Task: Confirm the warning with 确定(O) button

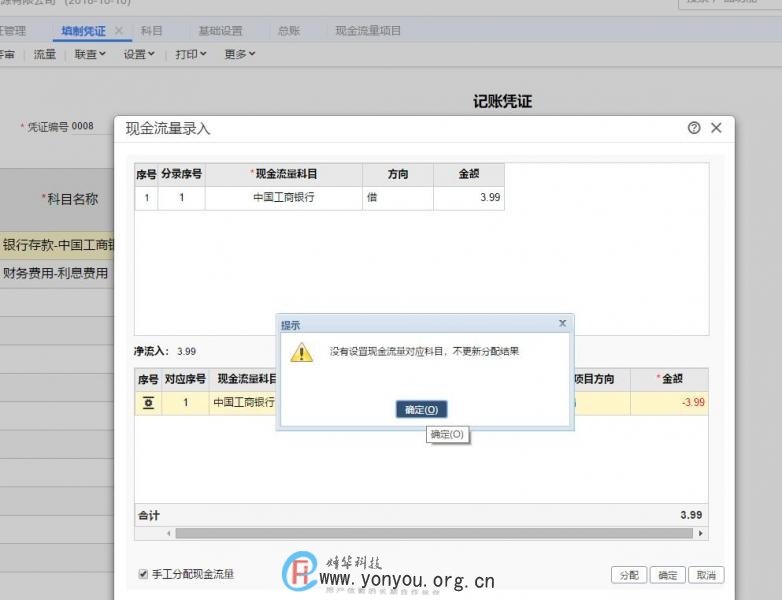Action: [421, 409]
